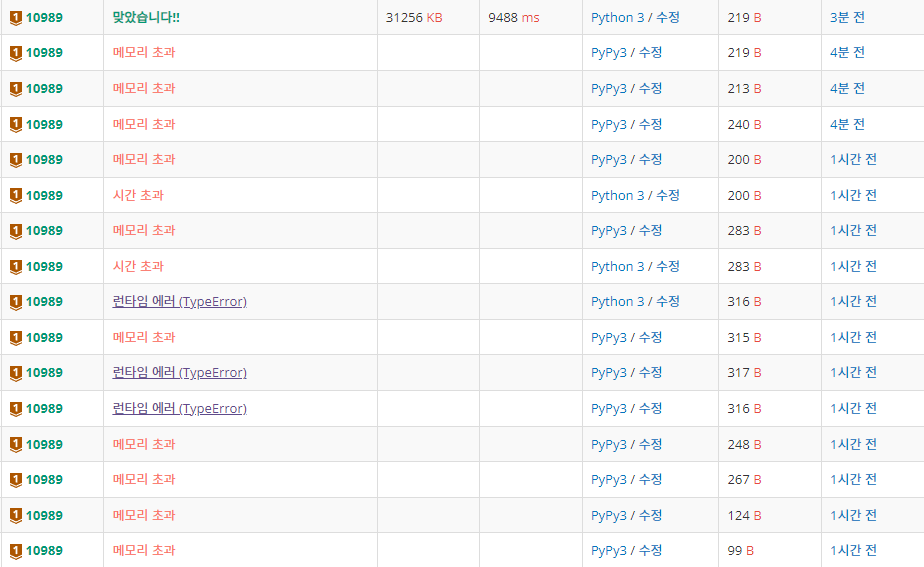Click the bronze badge in the PyPy3 200 B row
Screen dimensions: 924x567
click(16, 160)
